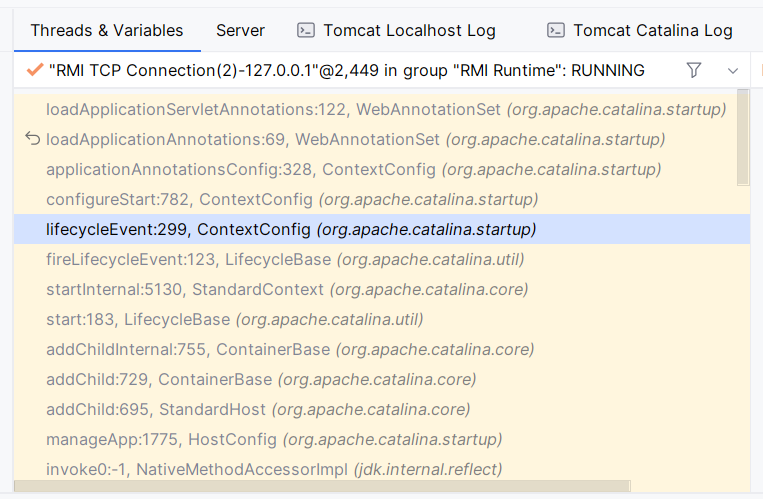This screenshot has width=763, height=499.
Task: Open the Server tab
Action: click(x=240, y=30)
